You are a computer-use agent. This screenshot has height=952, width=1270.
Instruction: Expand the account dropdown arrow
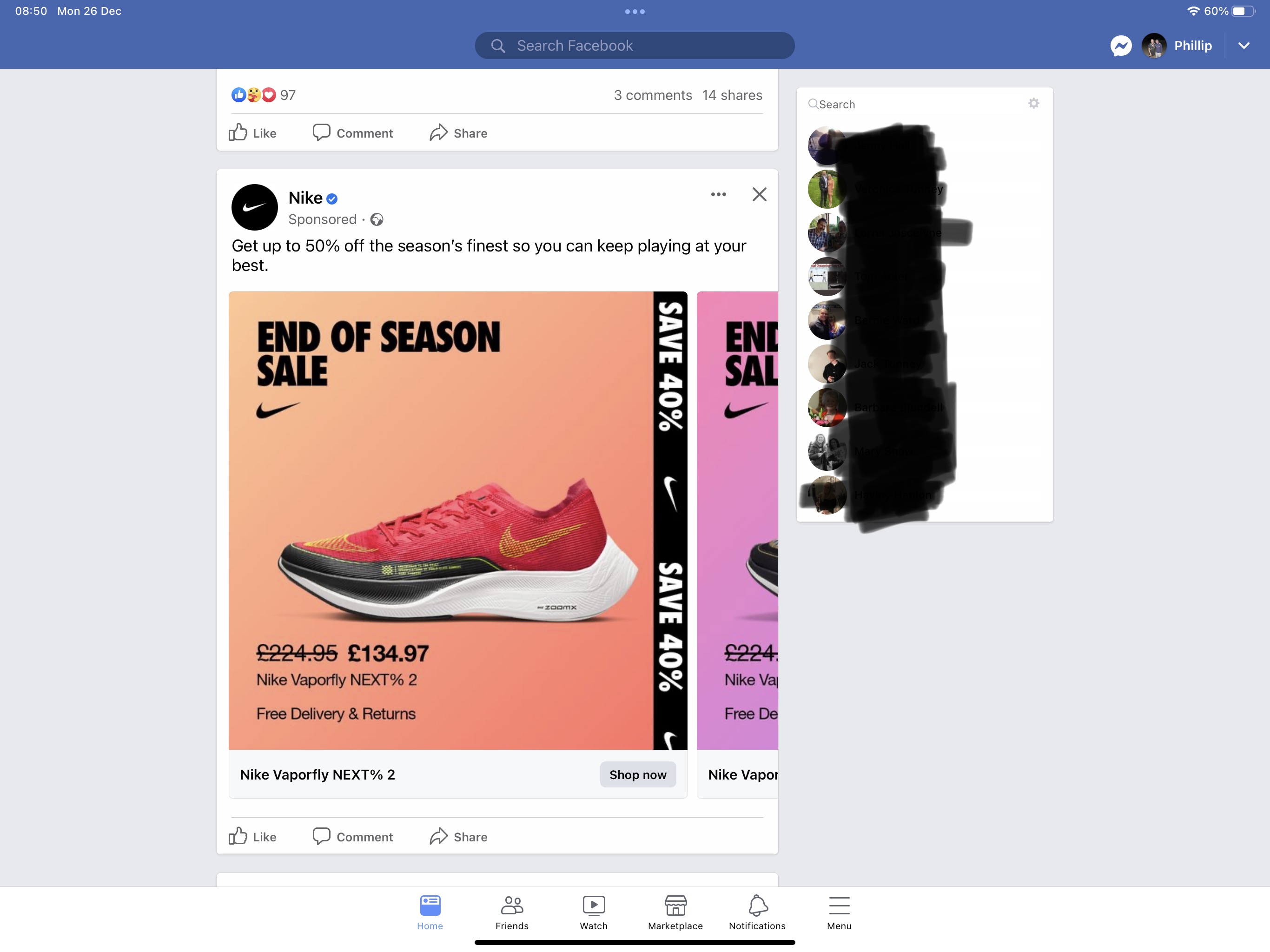point(1244,46)
